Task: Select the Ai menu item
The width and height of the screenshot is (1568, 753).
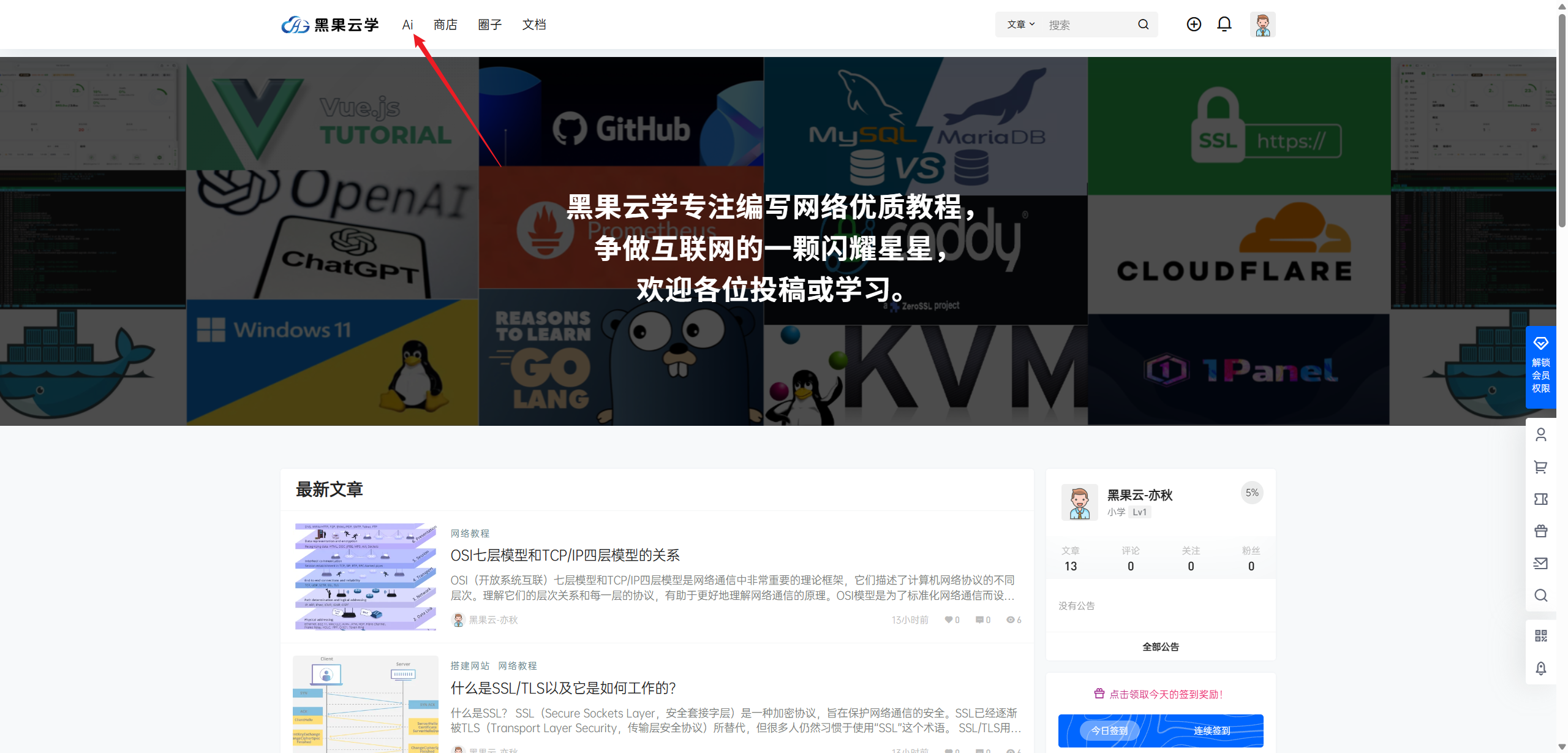Action: click(407, 25)
